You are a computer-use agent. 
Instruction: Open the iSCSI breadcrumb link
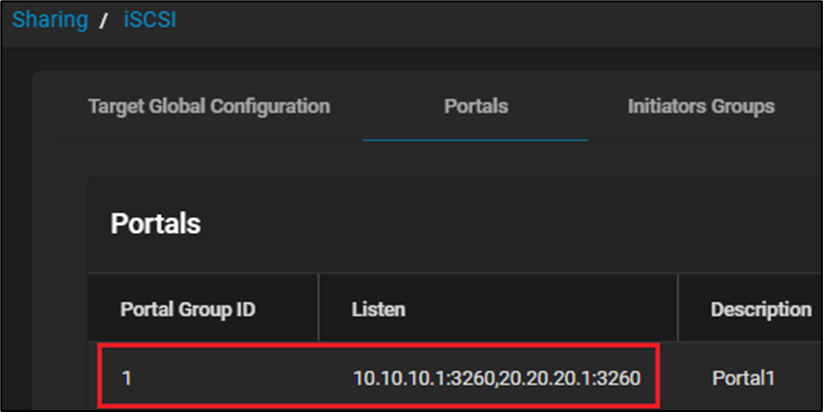click(x=148, y=20)
